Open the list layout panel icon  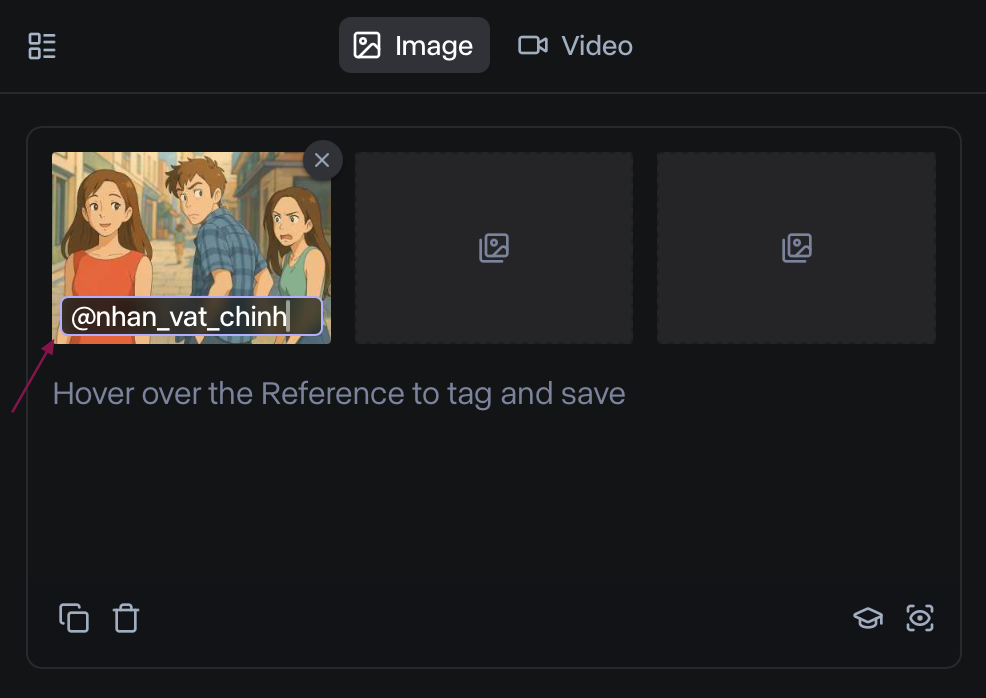tap(42, 46)
